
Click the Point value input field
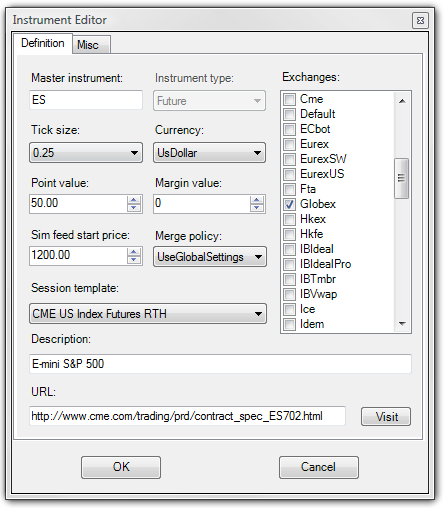coord(78,203)
